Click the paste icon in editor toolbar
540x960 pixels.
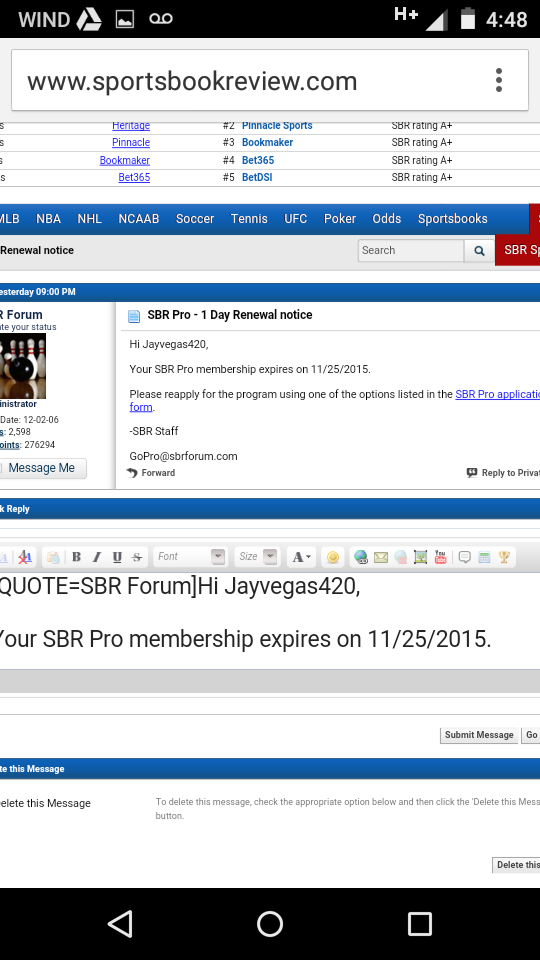[x=53, y=557]
